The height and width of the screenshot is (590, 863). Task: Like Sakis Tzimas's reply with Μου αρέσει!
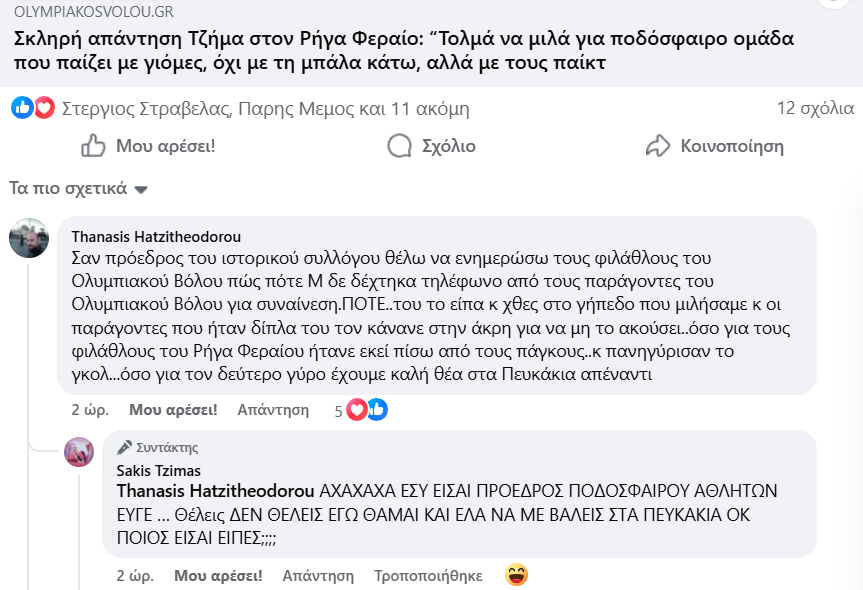coord(218,575)
